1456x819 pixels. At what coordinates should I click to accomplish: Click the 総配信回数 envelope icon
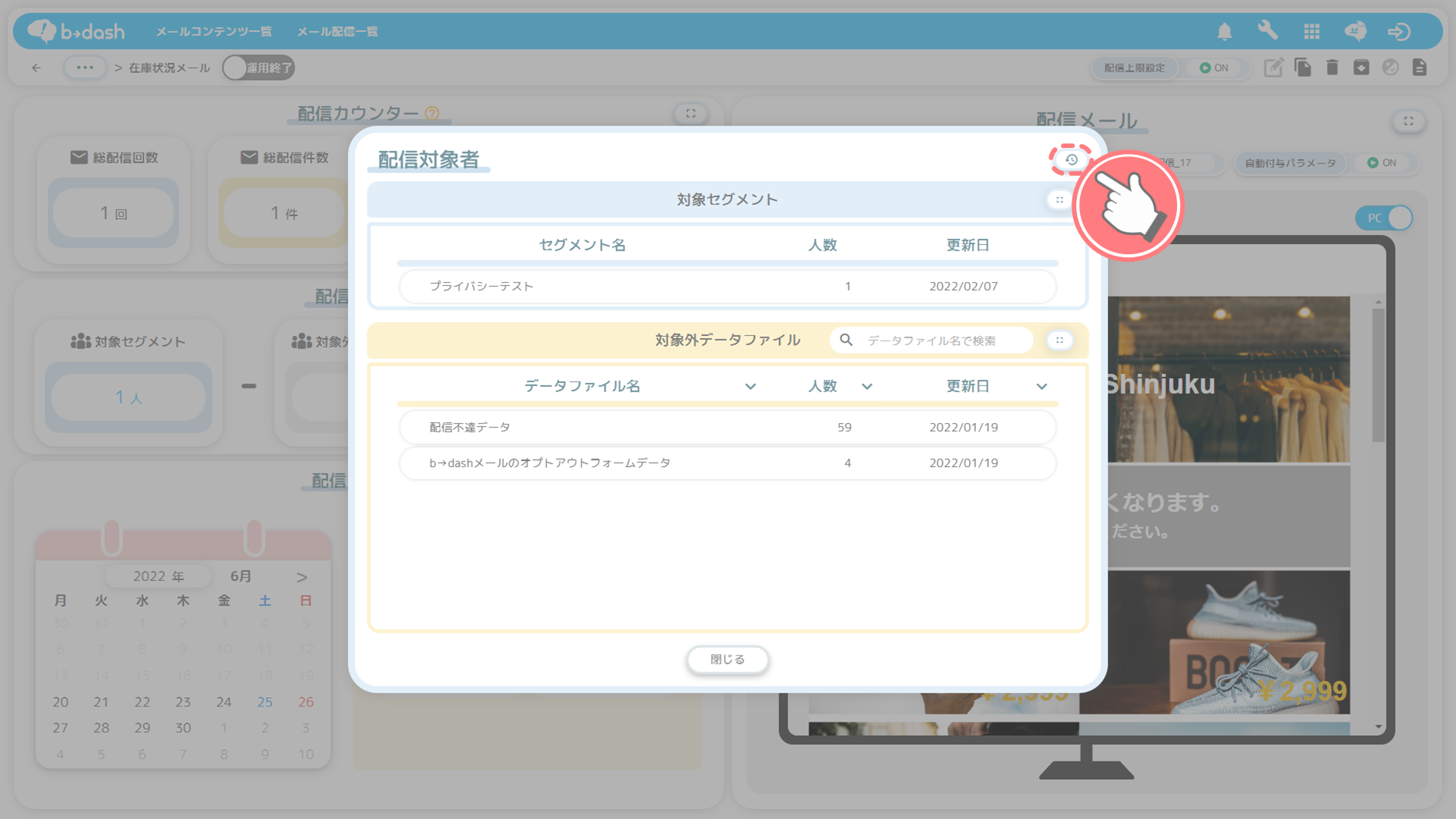click(x=79, y=157)
